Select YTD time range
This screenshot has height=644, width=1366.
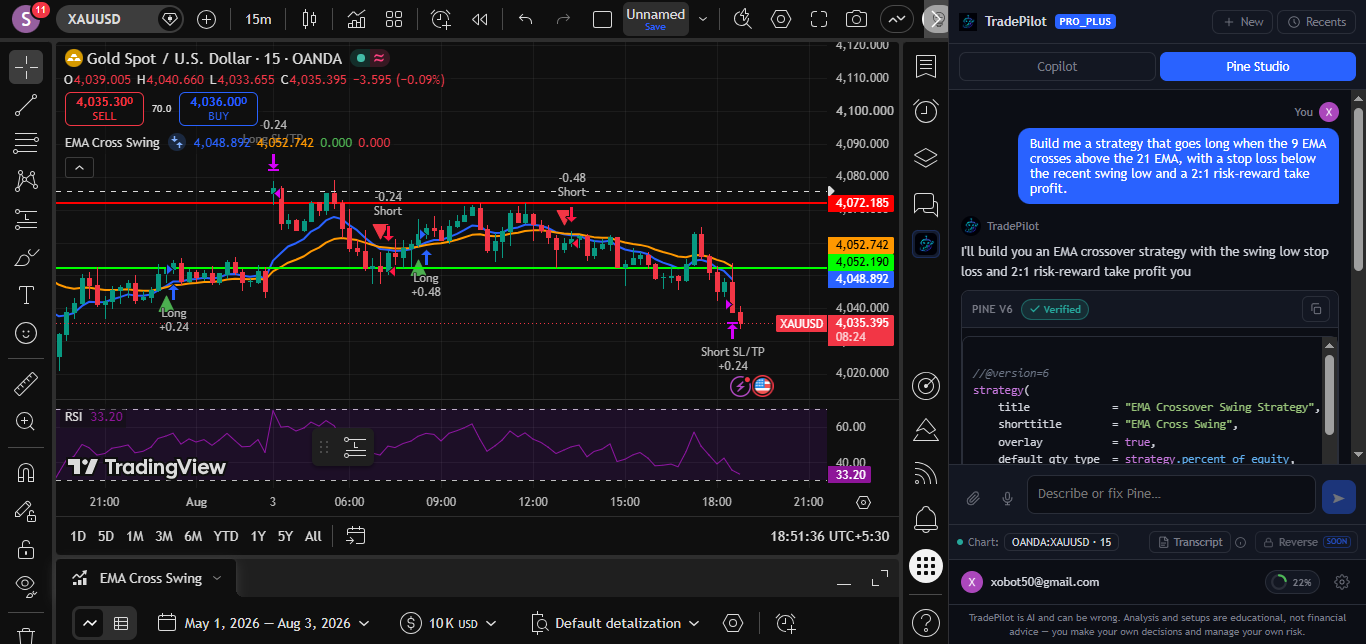[x=226, y=536]
